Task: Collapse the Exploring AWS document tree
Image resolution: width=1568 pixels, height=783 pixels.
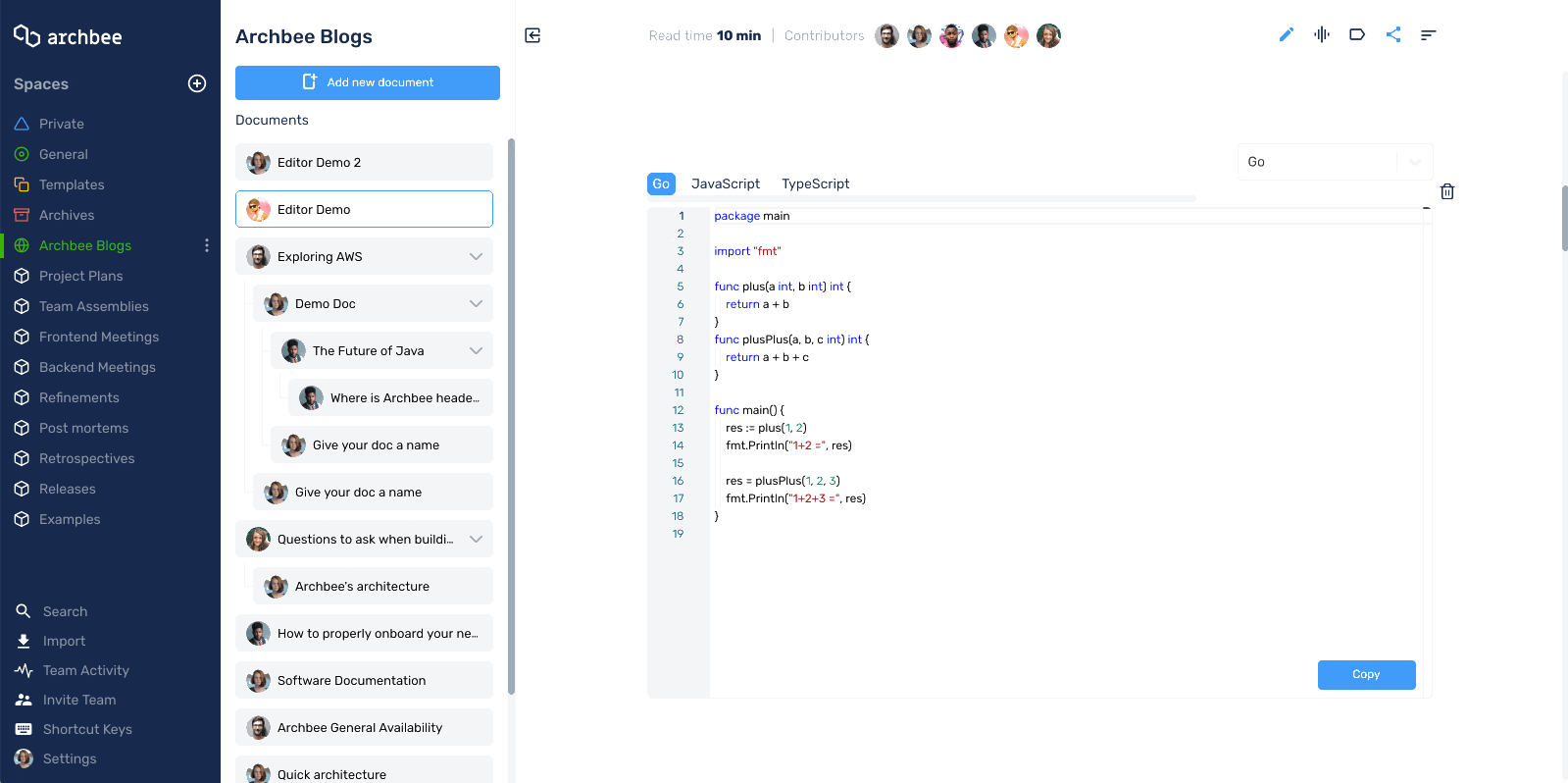Action: click(476, 256)
